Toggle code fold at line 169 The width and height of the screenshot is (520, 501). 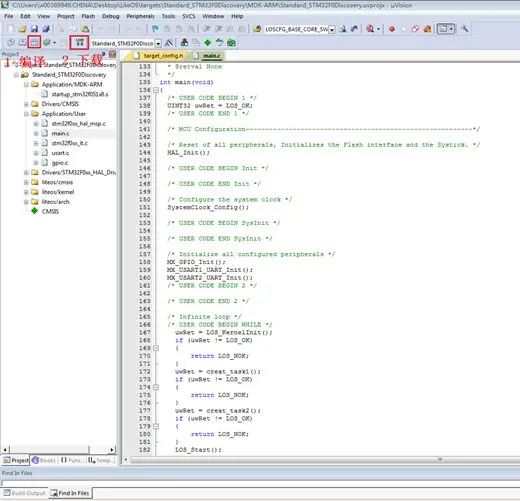pyautogui.click(x=156, y=348)
